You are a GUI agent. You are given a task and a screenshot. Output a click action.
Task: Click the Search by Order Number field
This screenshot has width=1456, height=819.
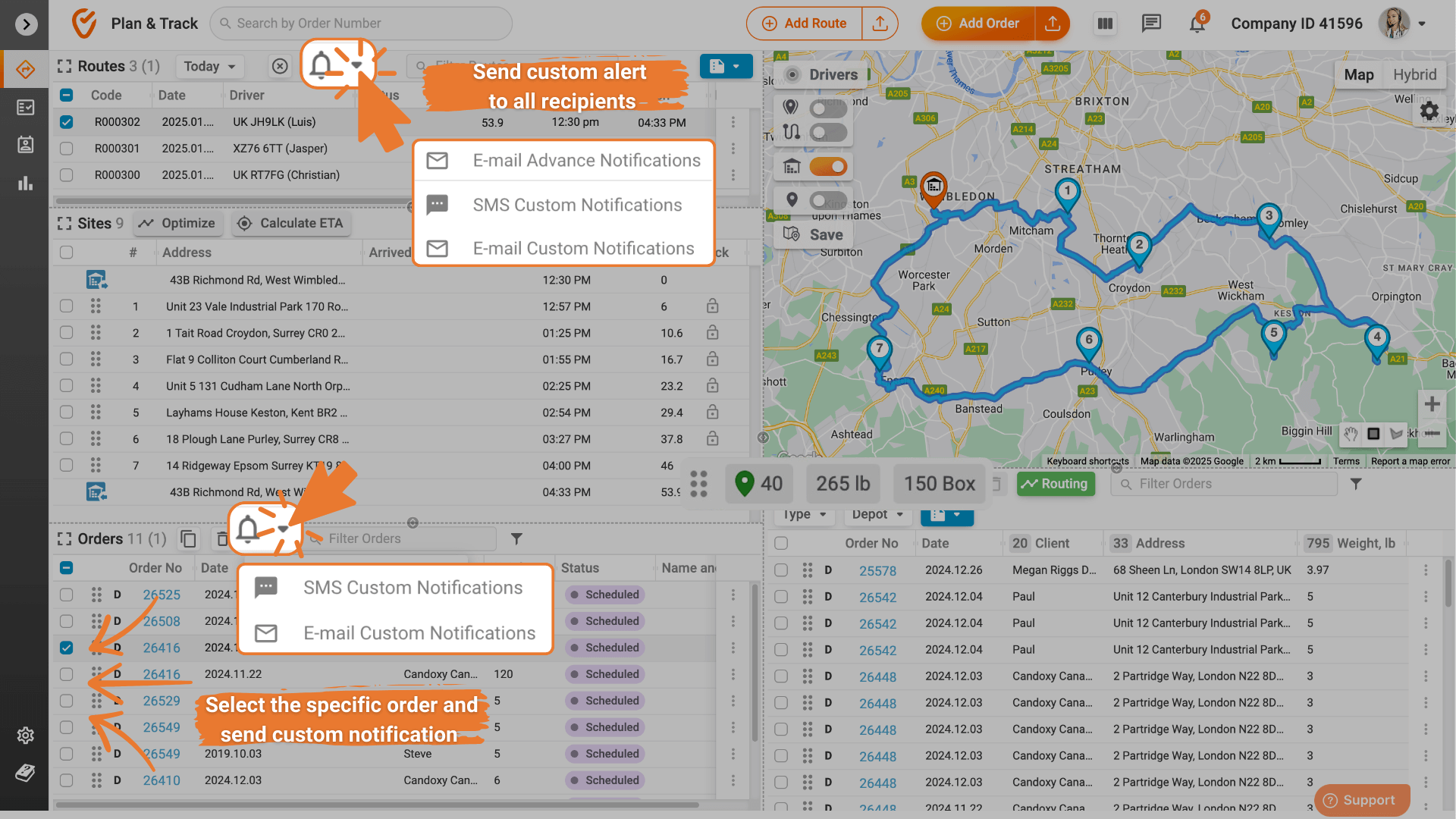pyautogui.click(x=361, y=24)
